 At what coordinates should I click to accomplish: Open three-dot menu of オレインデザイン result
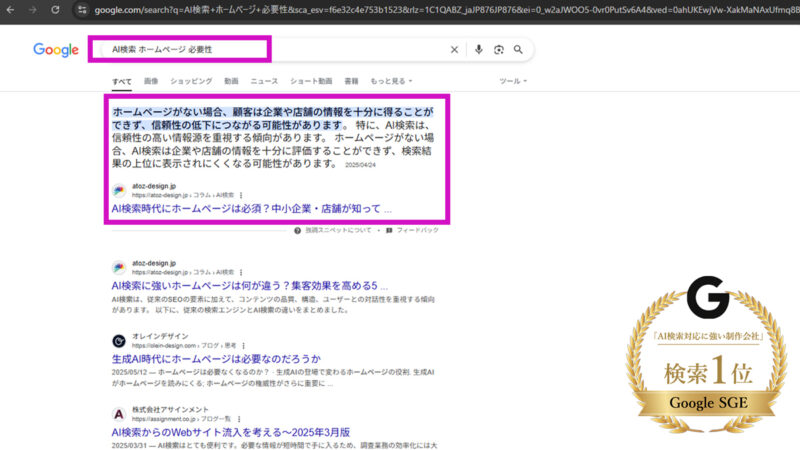[243, 346]
